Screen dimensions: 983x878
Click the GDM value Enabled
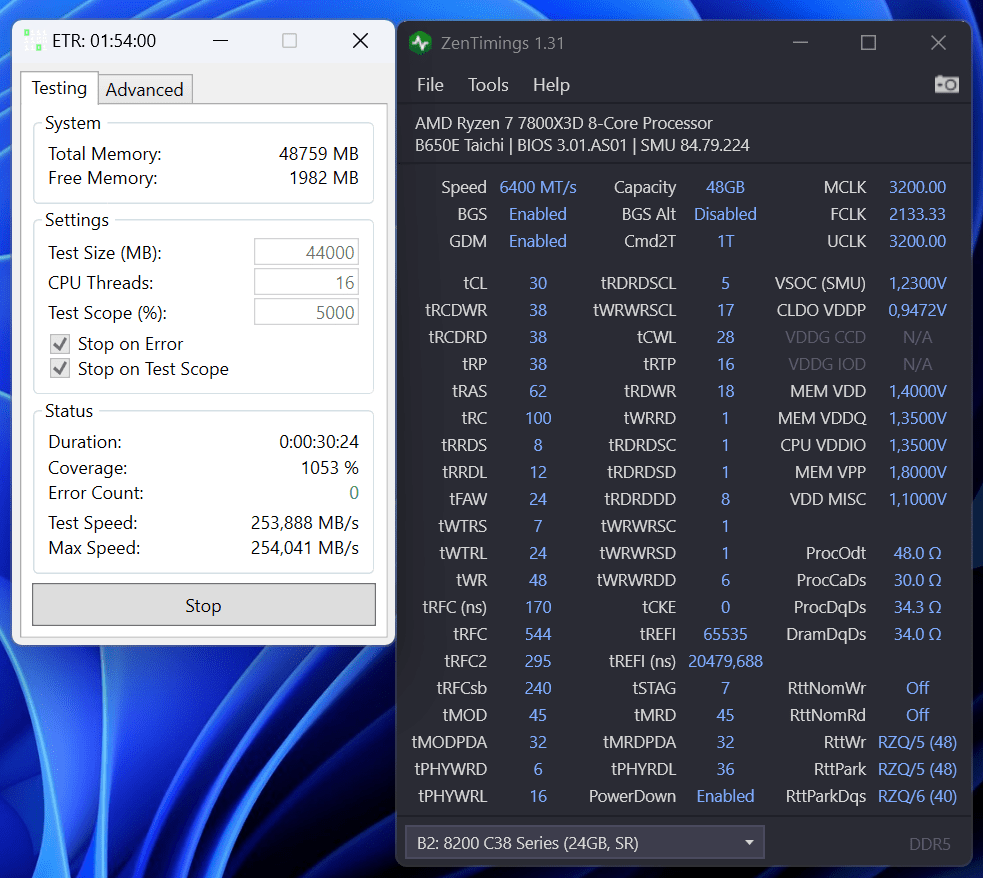tap(538, 241)
